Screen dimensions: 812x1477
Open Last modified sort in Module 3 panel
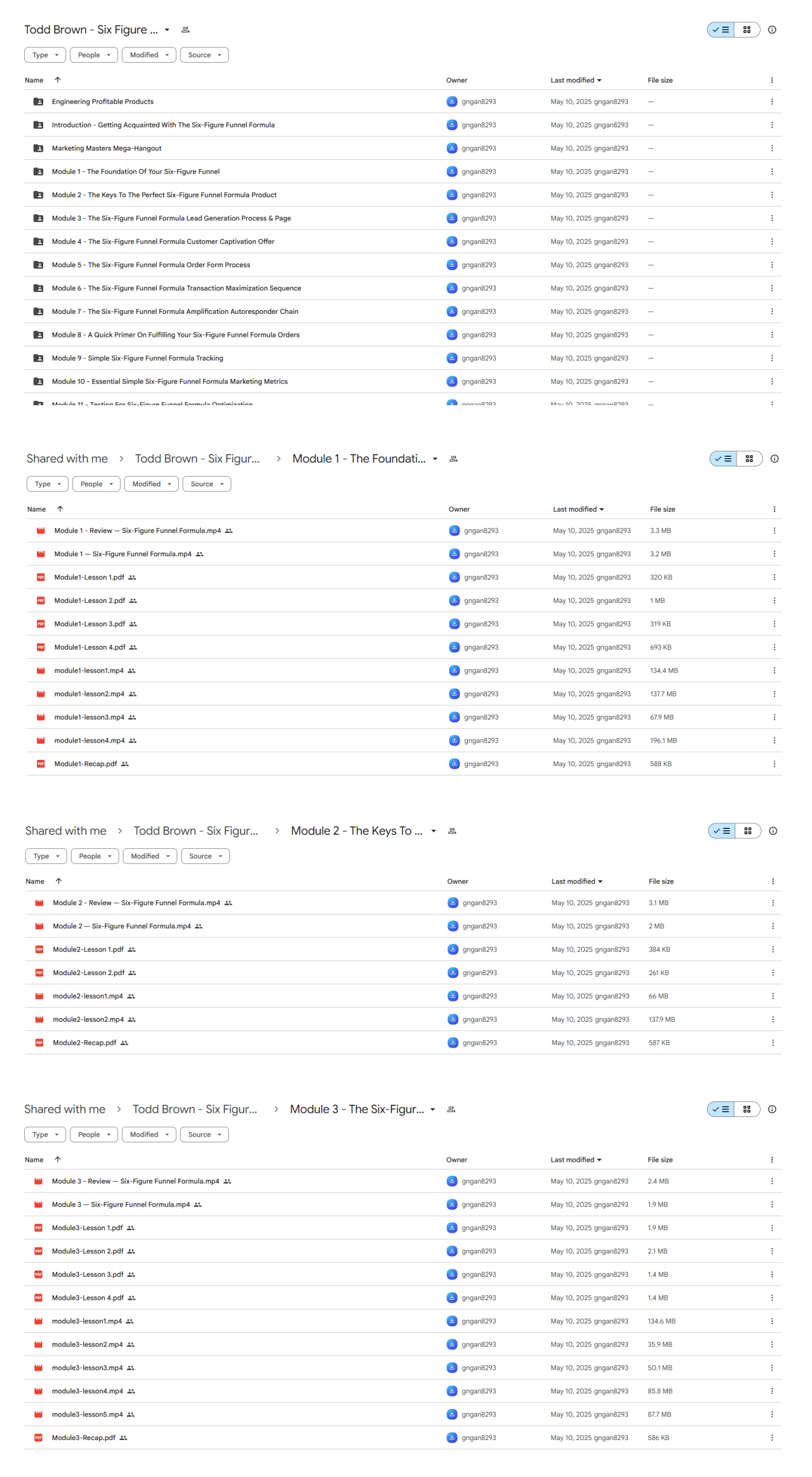pos(576,1160)
